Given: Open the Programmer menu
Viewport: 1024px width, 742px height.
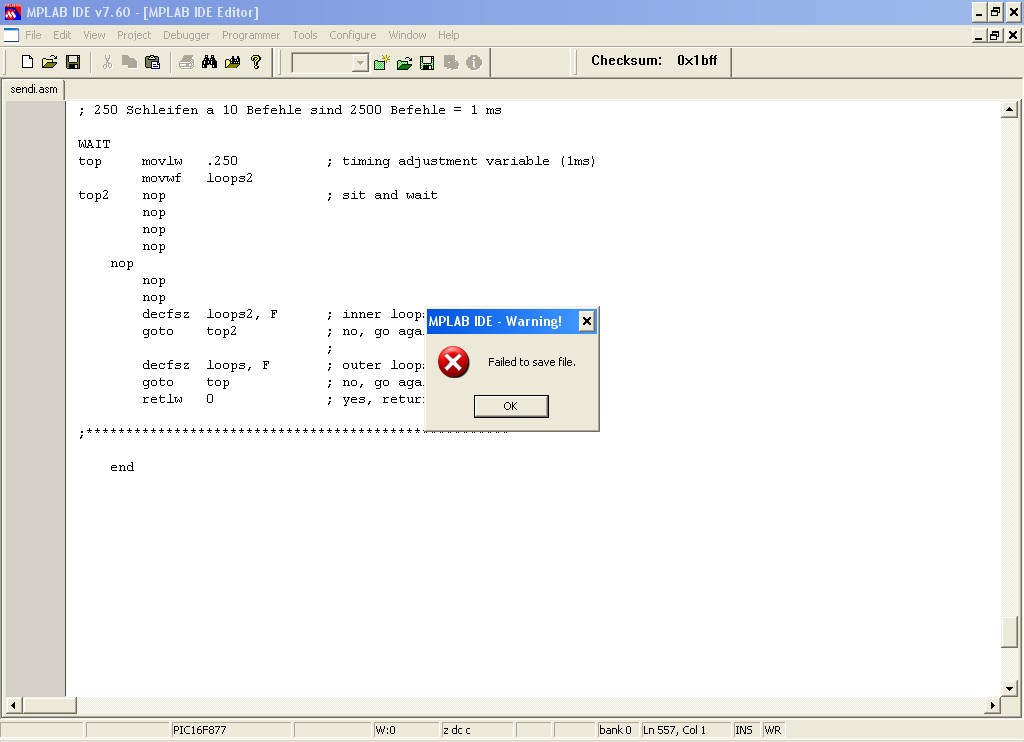Looking at the screenshot, I should 251,35.
